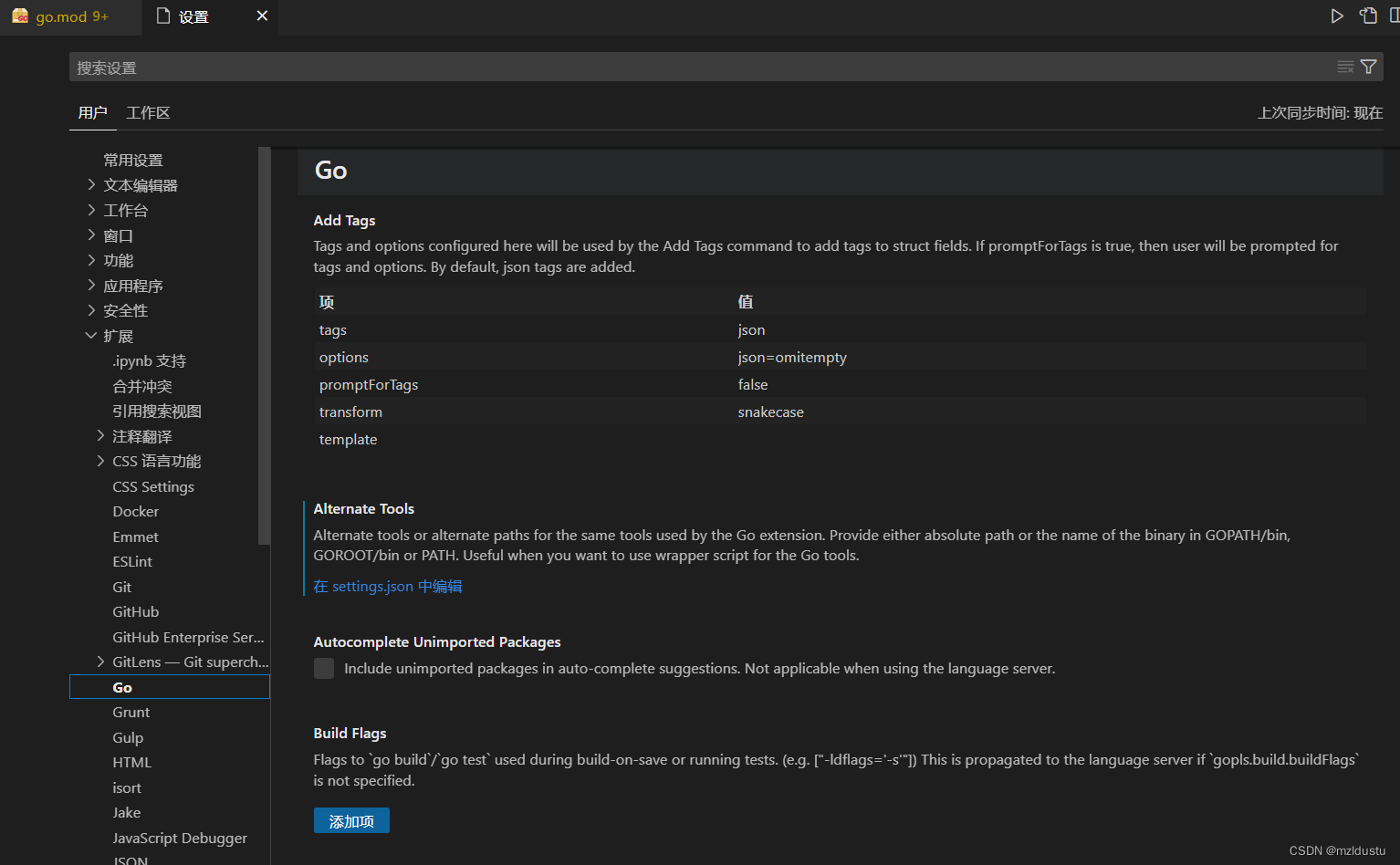The height and width of the screenshot is (865, 1400).
Task: Click the Open Settings JSON icon
Action: [x=1369, y=16]
